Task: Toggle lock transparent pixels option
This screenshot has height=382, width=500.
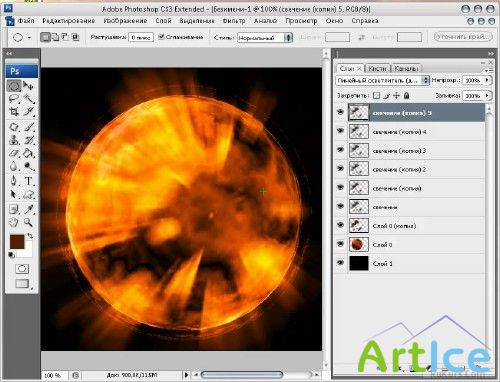Action: pyautogui.click(x=376, y=96)
